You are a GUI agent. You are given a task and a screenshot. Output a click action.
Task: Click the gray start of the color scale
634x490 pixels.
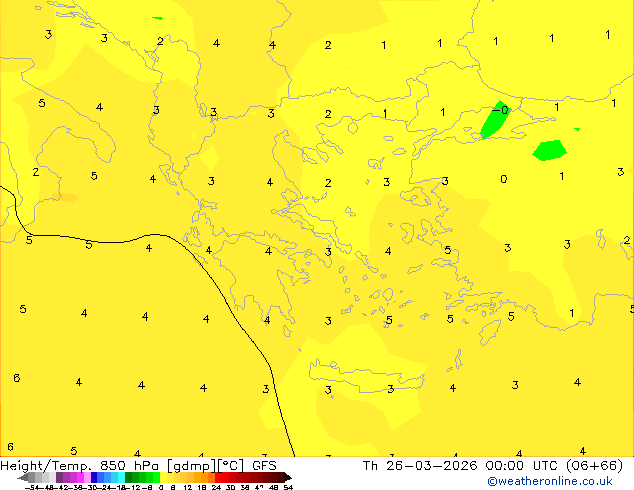(32, 478)
